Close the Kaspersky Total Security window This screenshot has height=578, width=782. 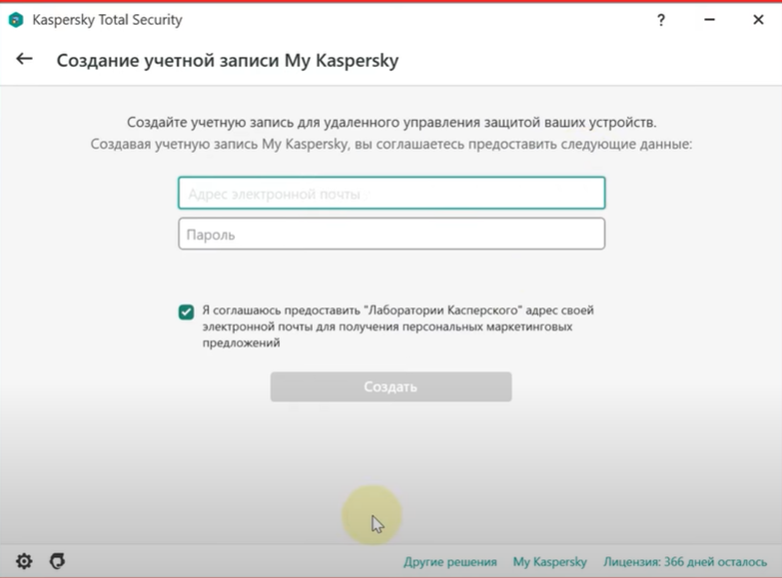759,20
